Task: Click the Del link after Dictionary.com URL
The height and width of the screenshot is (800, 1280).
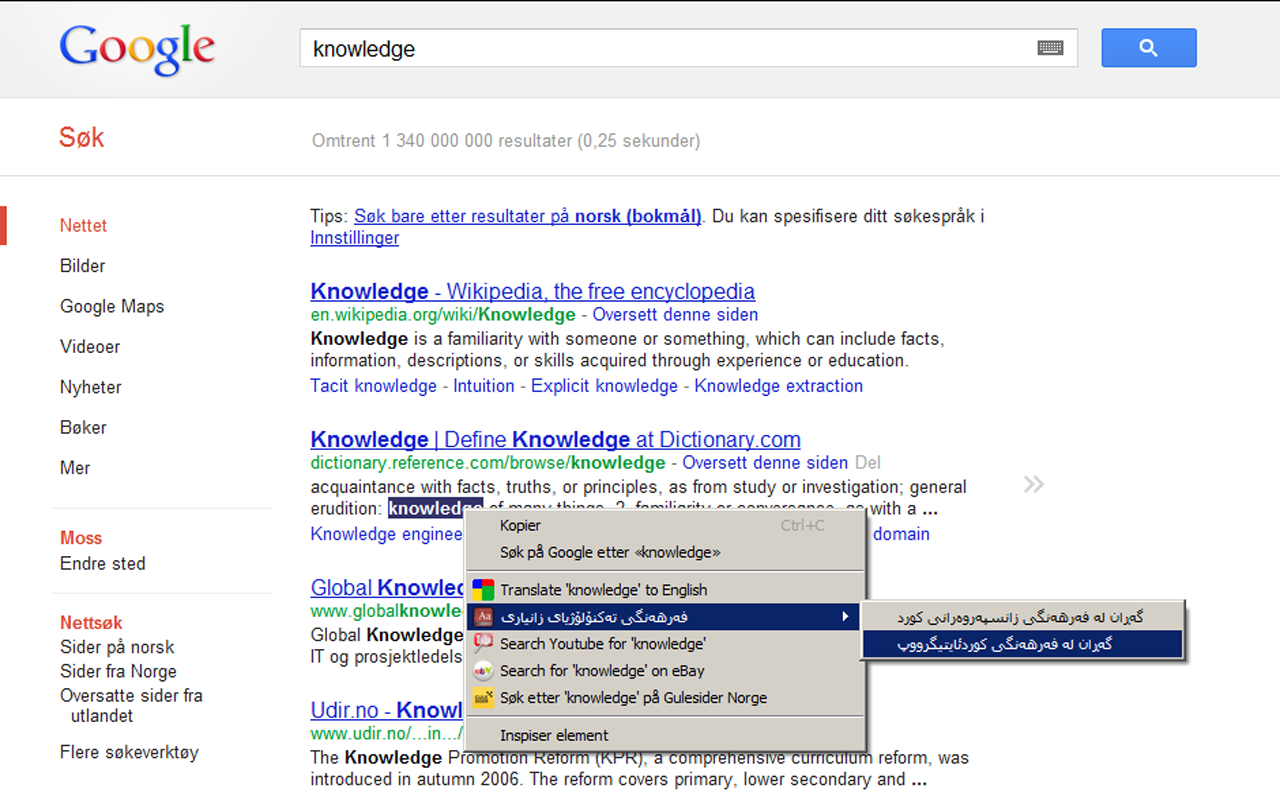Action: (867, 463)
